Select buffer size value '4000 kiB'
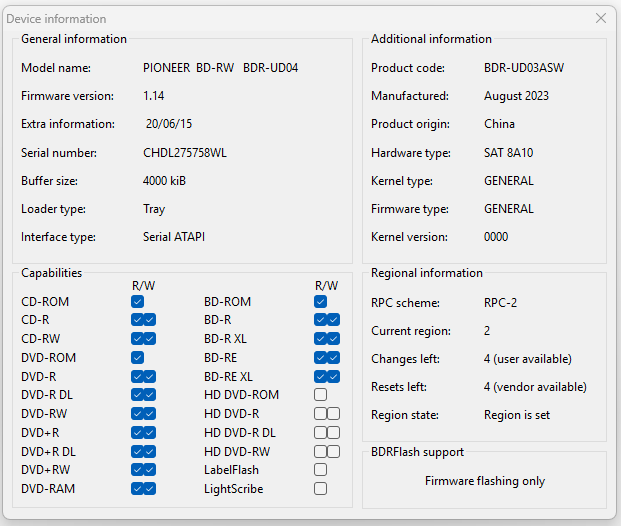This screenshot has height=526, width=621. click(164, 181)
